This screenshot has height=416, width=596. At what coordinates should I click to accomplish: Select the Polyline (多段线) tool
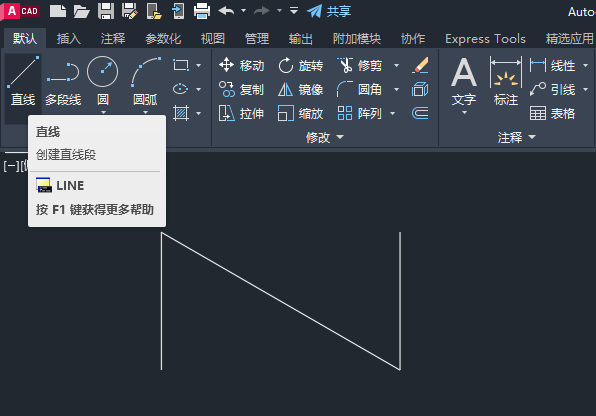coord(63,81)
